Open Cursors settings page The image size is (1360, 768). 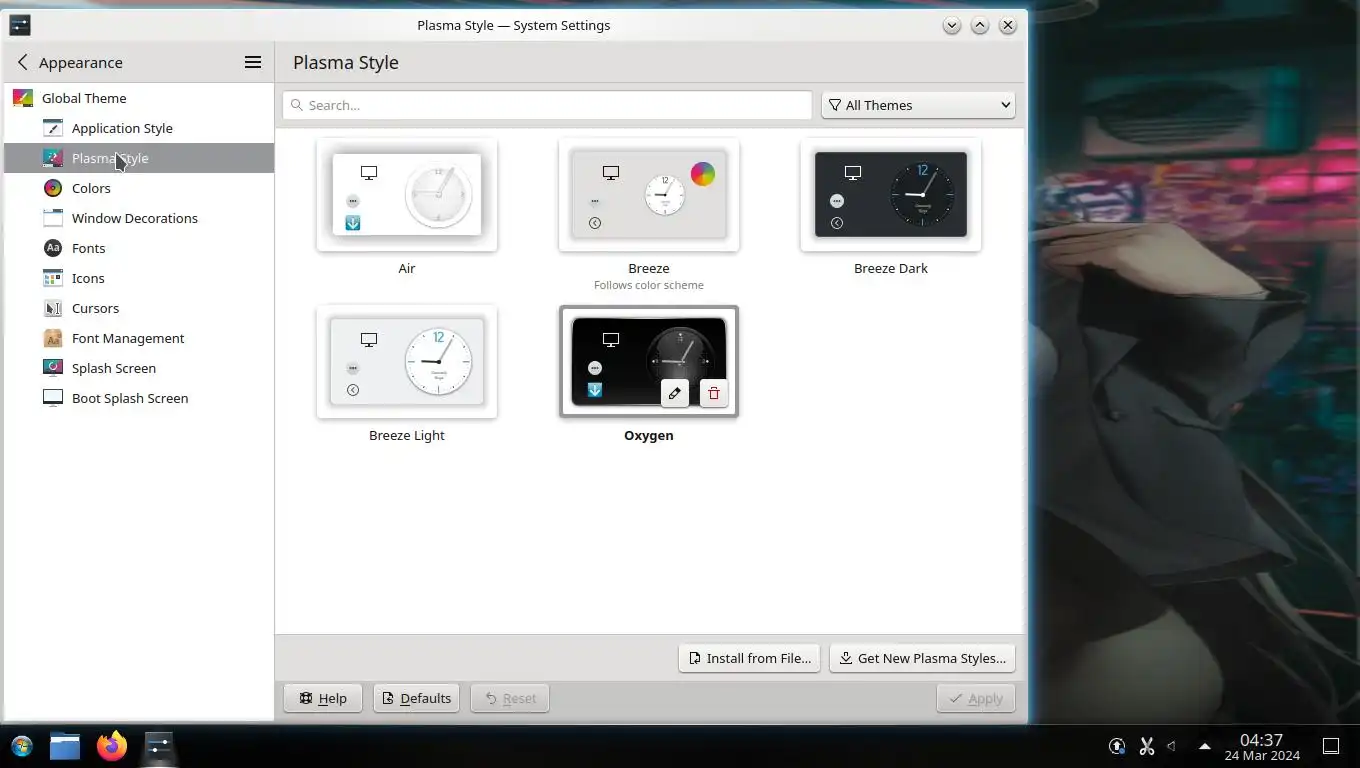click(x=139, y=308)
